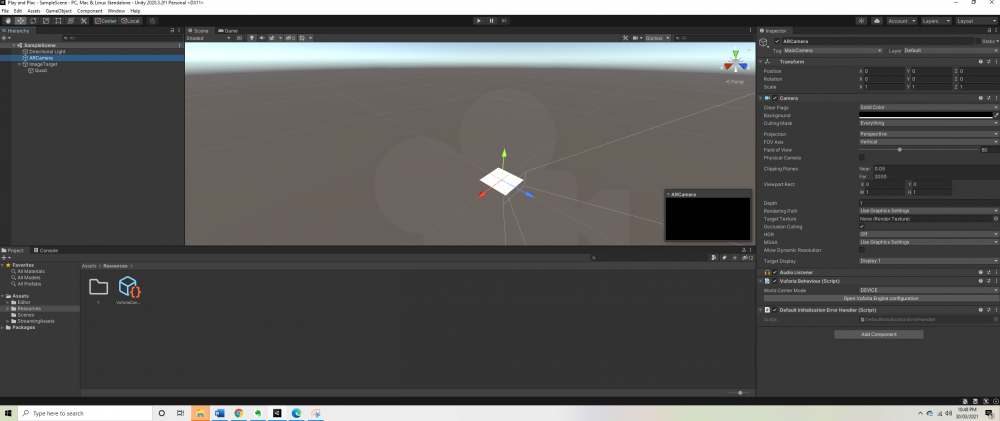
Task: Toggle Physical Camera checkbox
Action: (863, 157)
